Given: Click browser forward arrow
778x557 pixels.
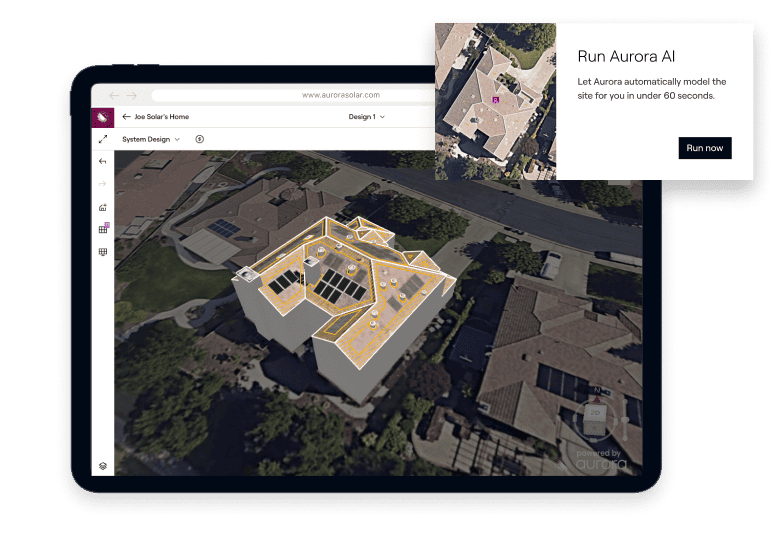Looking at the screenshot, I should click(x=131, y=95).
